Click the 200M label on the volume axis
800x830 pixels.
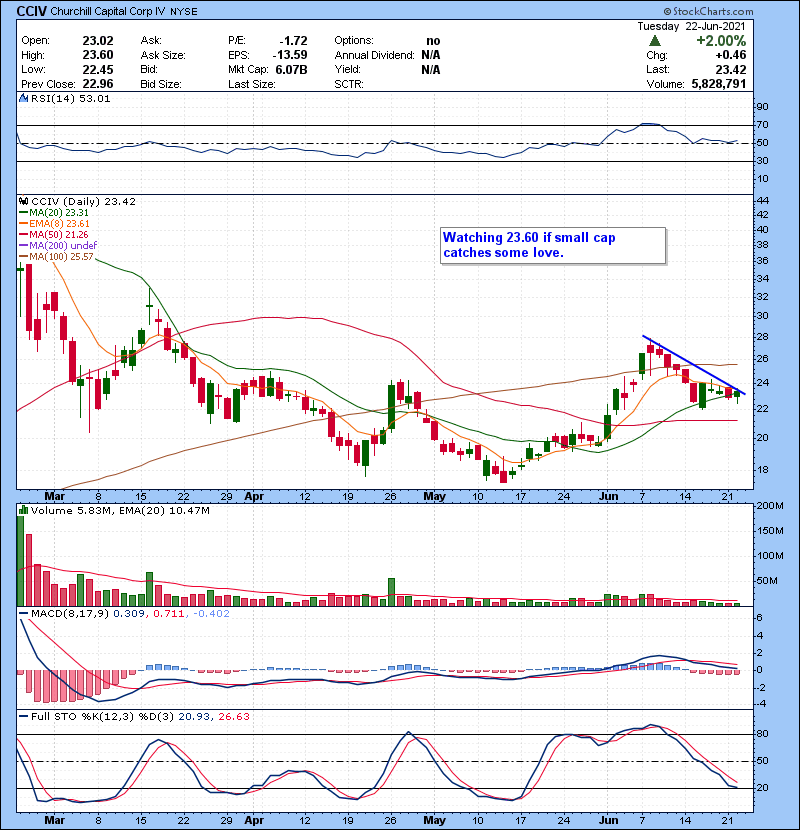(x=770, y=506)
